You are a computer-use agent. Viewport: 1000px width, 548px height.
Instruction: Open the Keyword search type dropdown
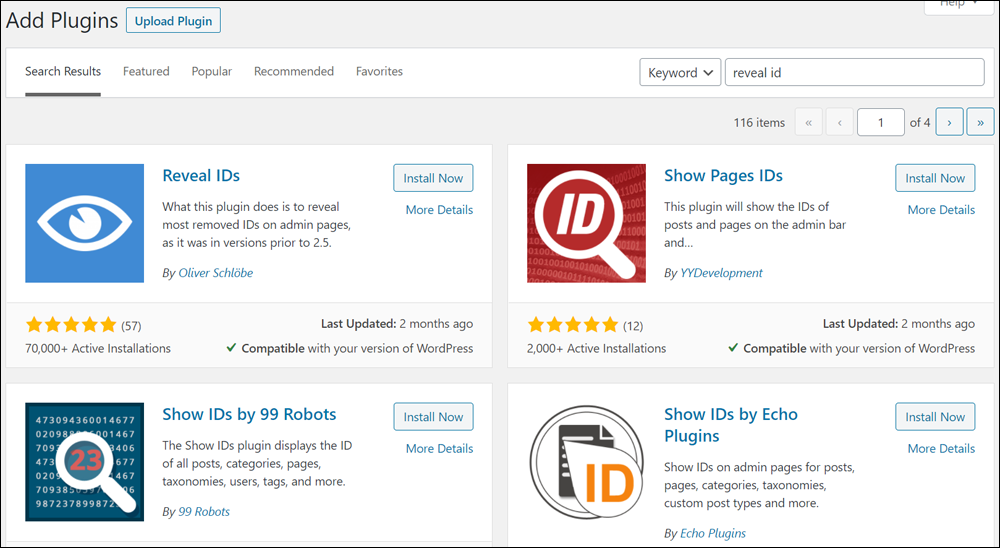pos(680,73)
